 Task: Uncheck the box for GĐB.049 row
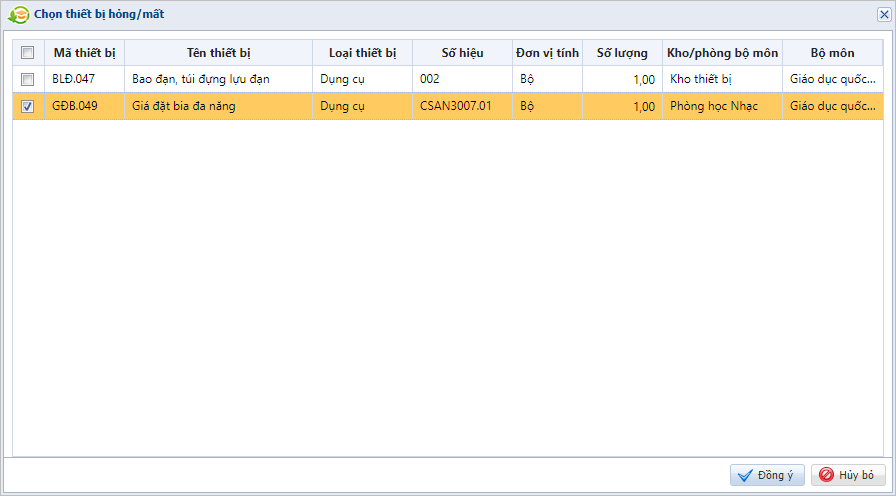point(27,106)
